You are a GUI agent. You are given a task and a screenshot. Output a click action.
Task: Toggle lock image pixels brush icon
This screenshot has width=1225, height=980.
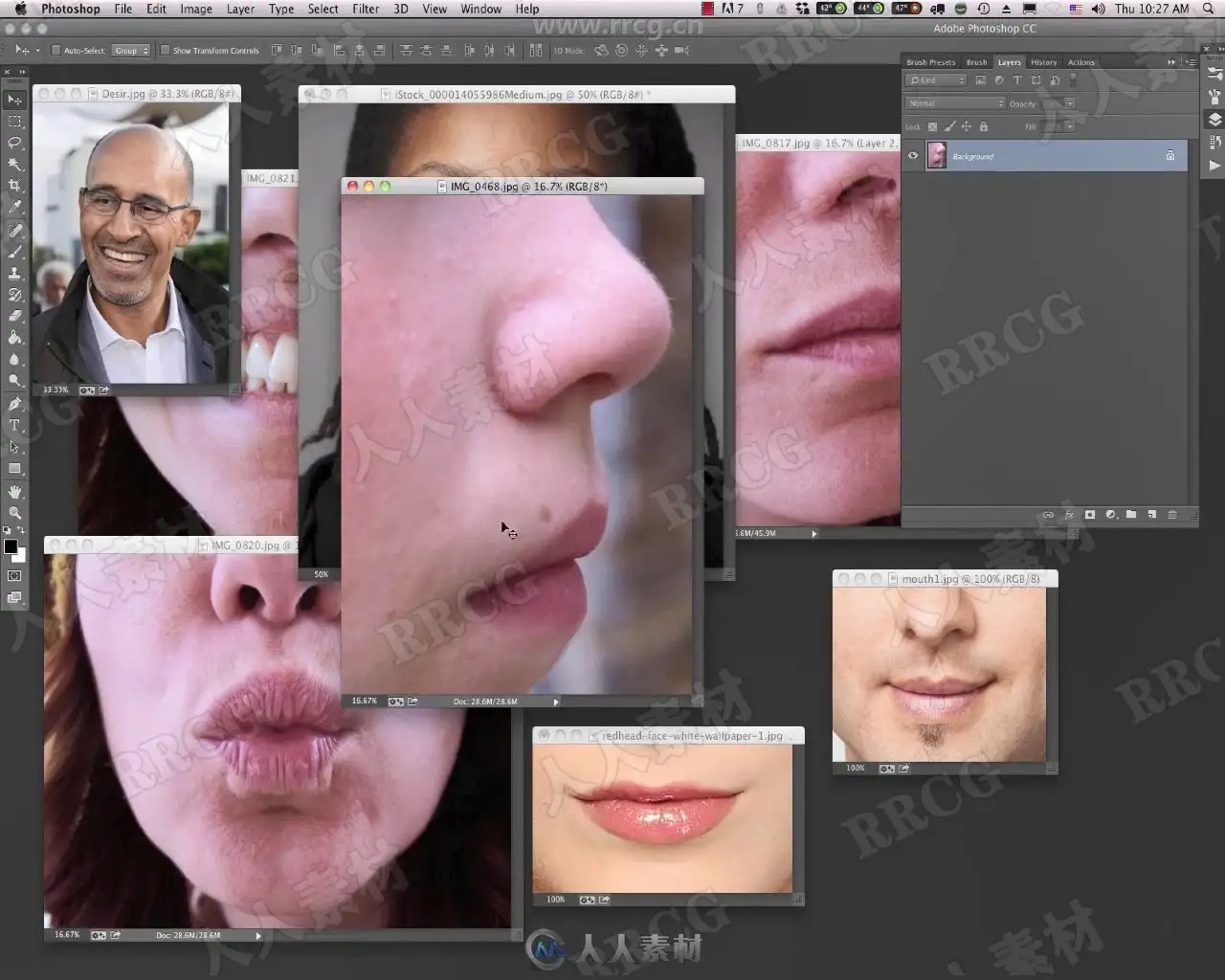pyautogui.click(x=949, y=126)
